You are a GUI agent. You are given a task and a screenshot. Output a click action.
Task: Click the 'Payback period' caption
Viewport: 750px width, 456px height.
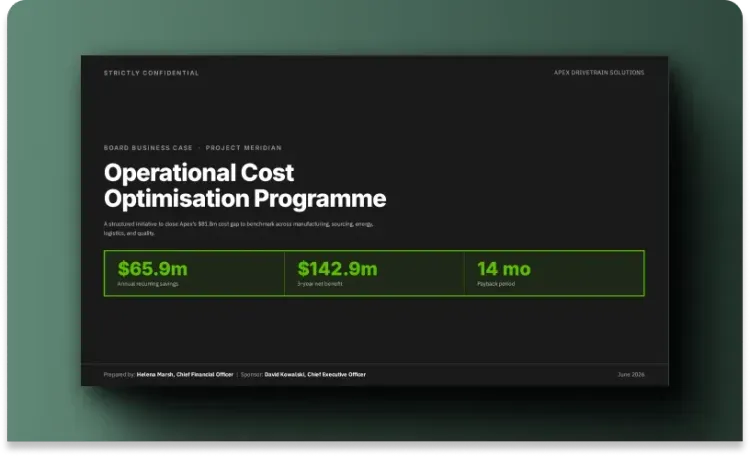(496, 284)
